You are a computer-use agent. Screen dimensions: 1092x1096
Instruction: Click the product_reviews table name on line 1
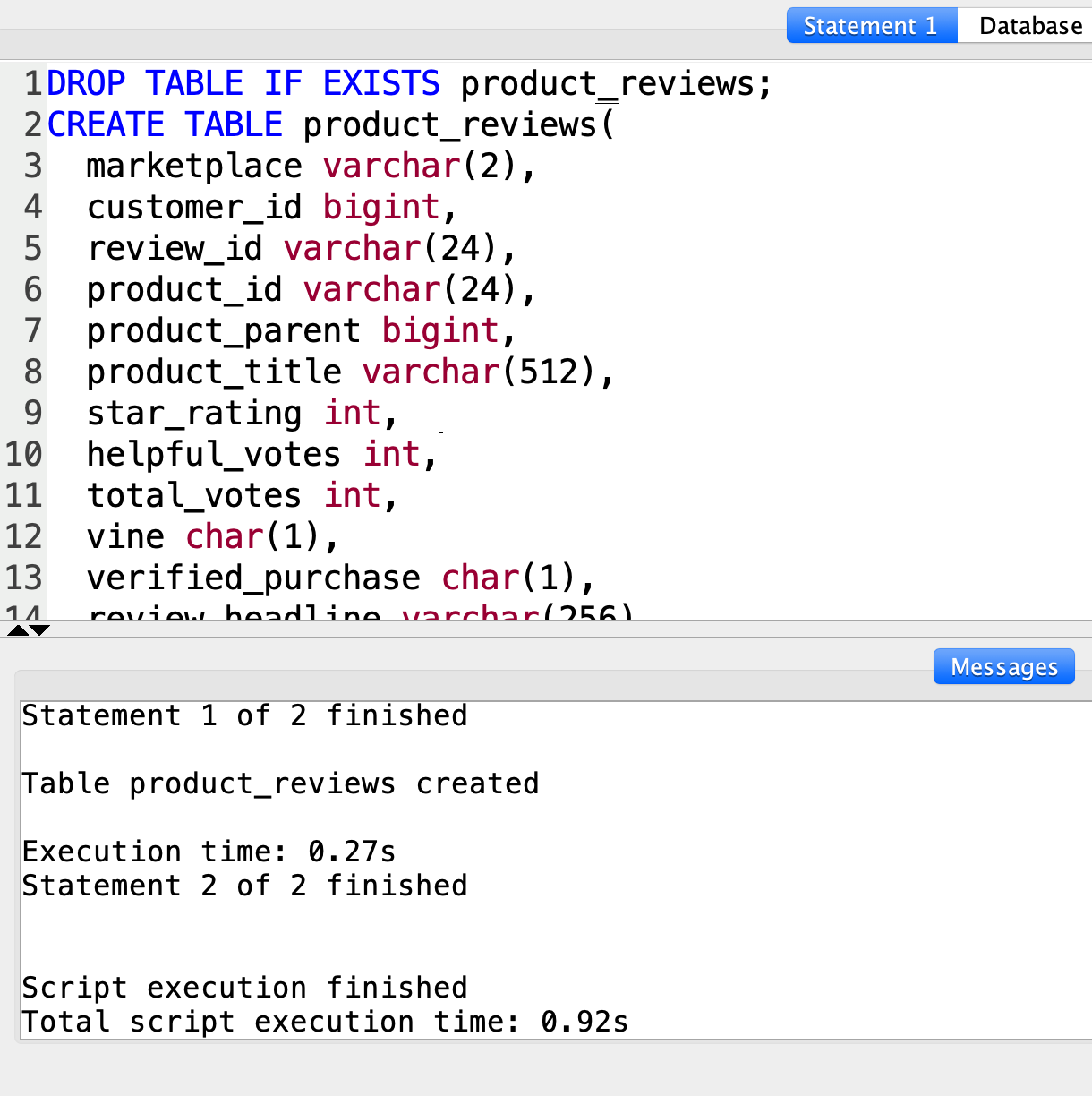[612, 82]
